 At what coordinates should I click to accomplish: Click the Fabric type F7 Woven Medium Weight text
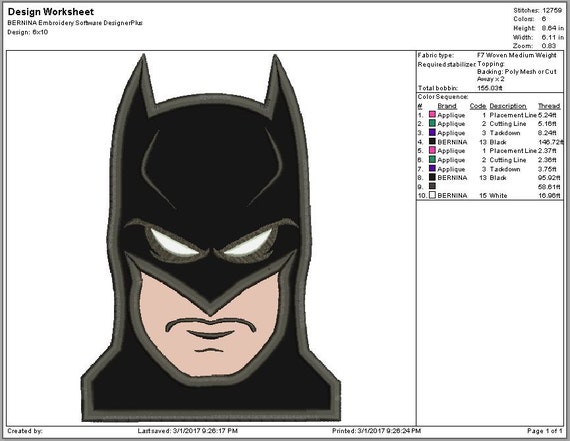517,55
